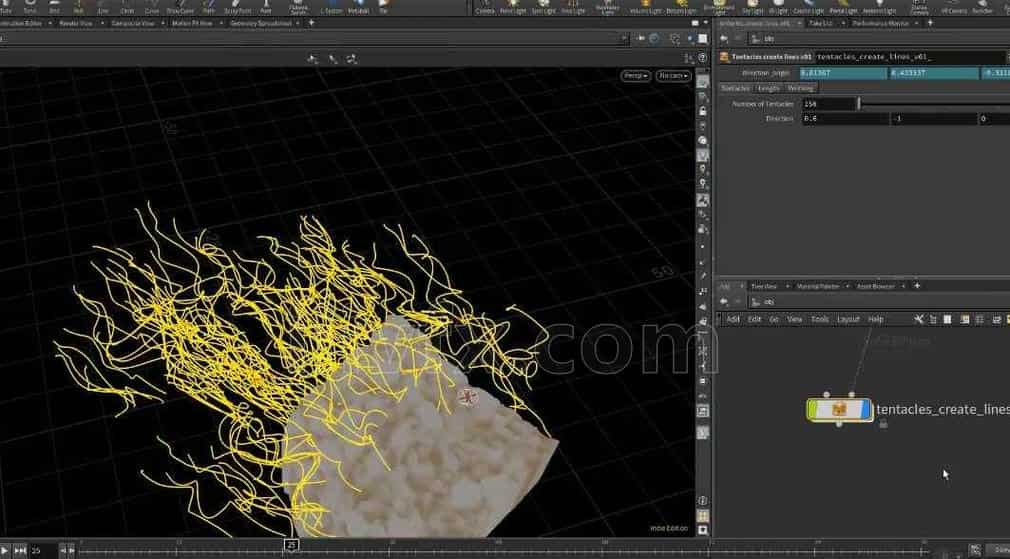Click the wrench icon in network toolbar
Screen dimensions: 1010x559
point(919,319)
